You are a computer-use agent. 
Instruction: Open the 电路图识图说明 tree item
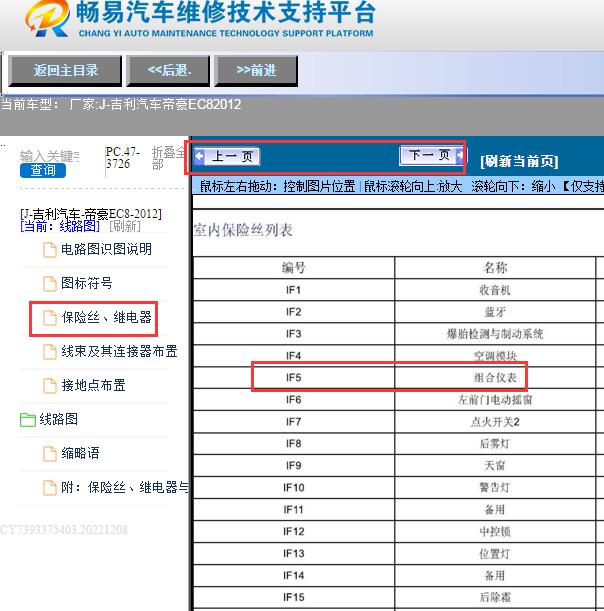[x=106, y=249]
